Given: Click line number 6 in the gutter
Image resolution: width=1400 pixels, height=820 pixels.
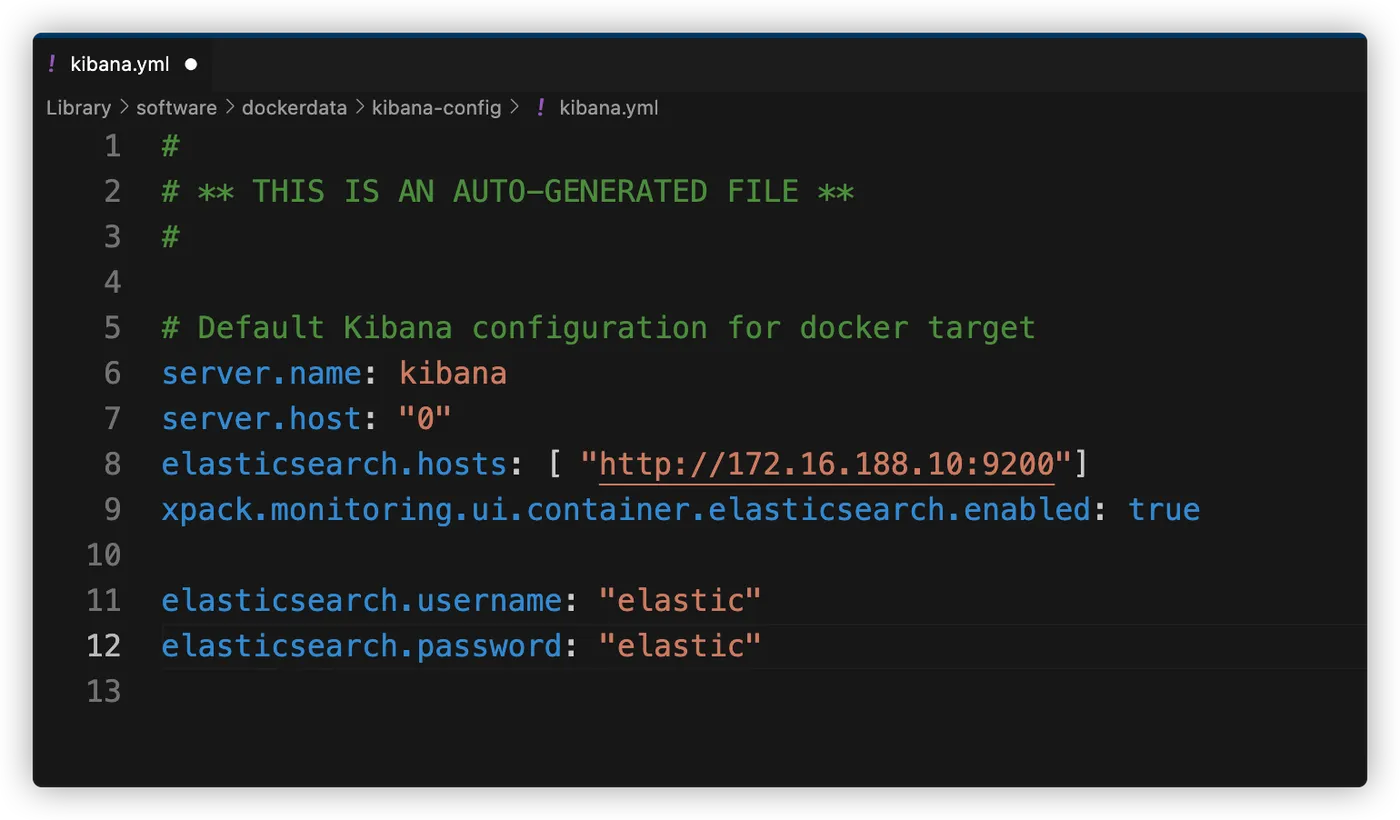Looking at the screenshot, I should (112, 373).
